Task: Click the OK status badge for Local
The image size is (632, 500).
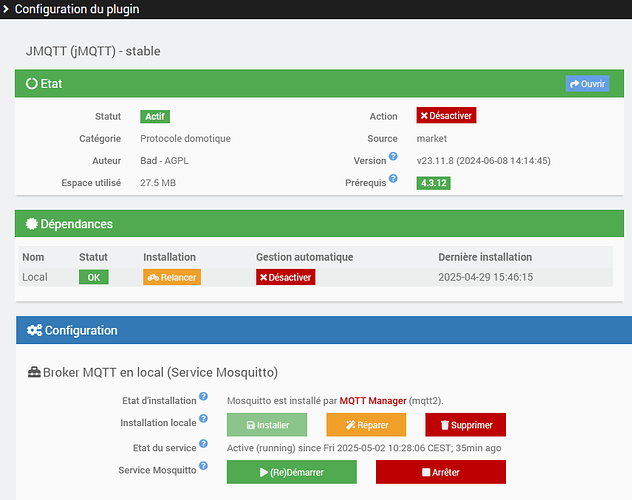Action: point(94,277)
